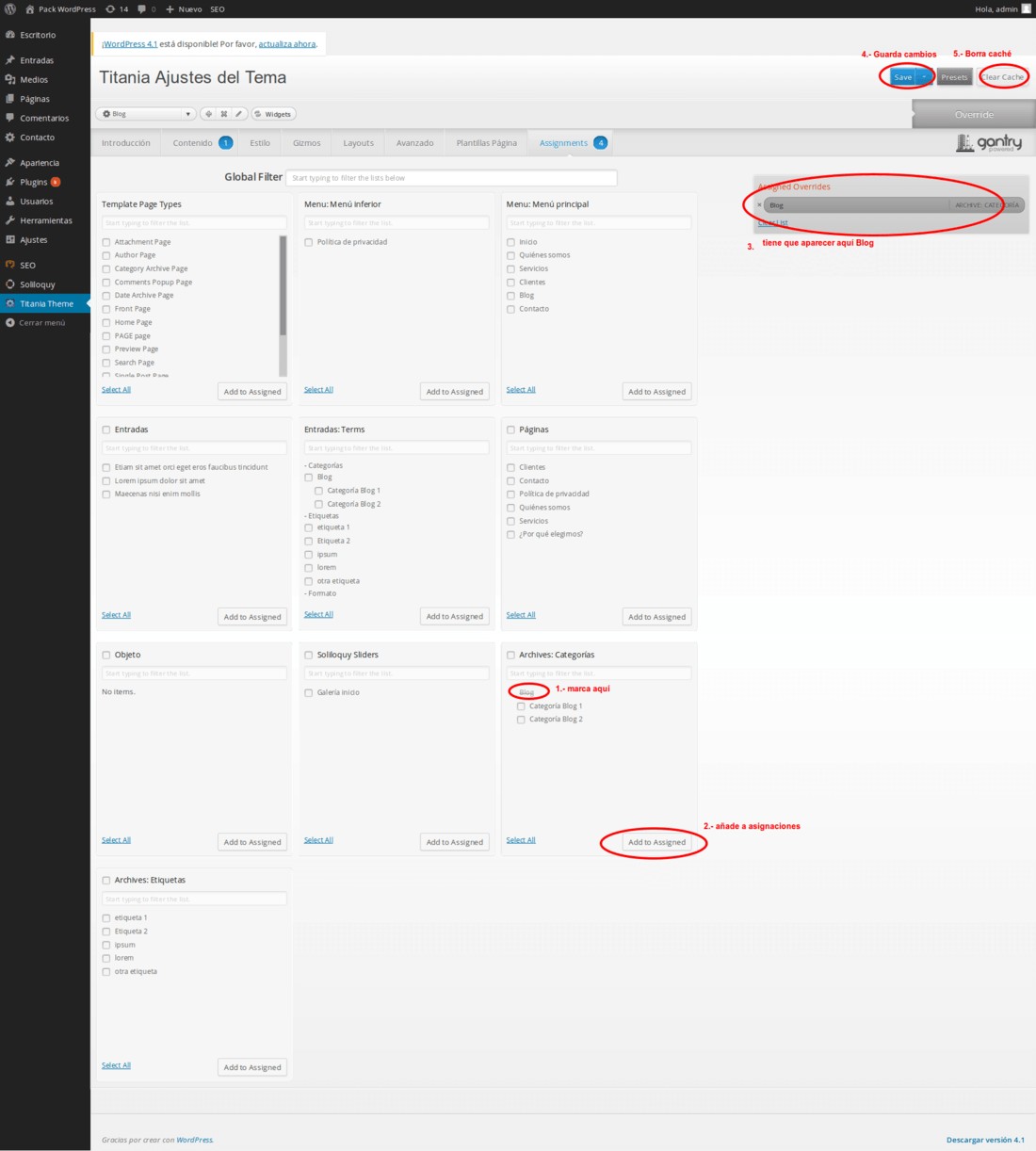Open Páginas icon in sidebar
Screen dimensions: 1036x1151
(10, 99)
